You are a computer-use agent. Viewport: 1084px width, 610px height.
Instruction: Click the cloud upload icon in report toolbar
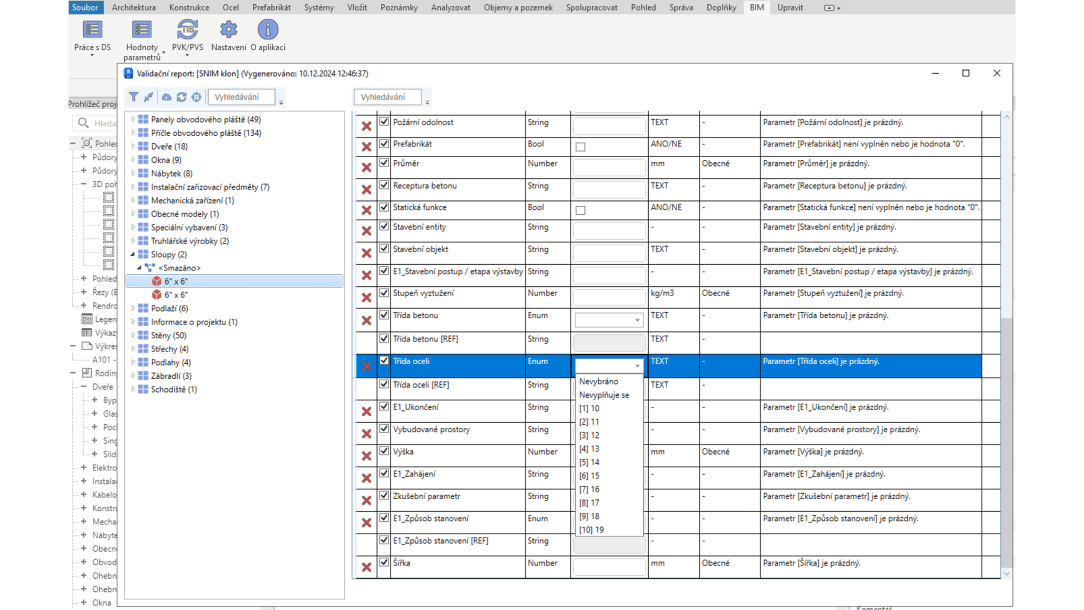tap(166, 97)
